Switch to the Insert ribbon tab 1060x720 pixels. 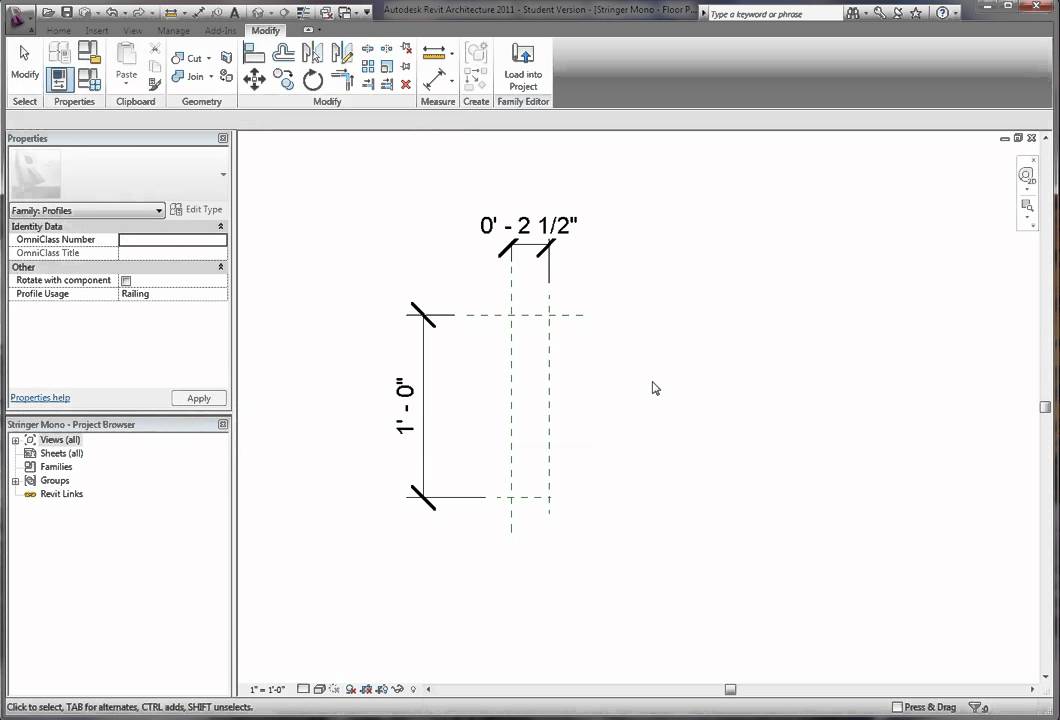(x=95, y=31)
